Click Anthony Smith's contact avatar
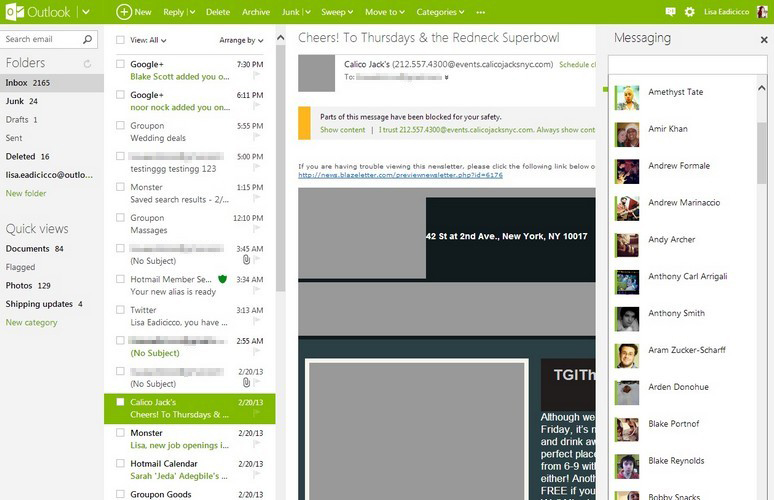Viewport: 775px width, 500px height. point(627,319)
